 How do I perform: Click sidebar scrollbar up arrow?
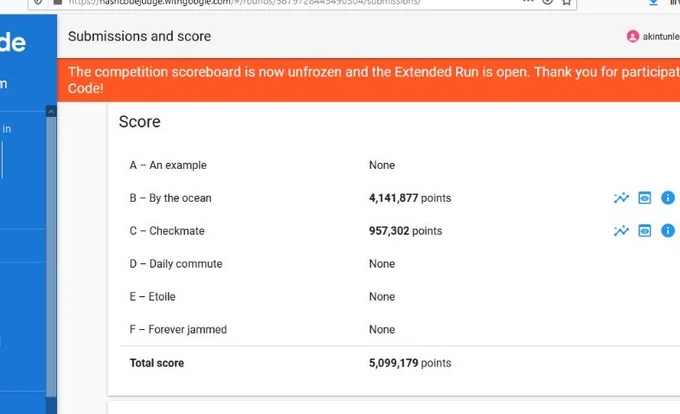tap(51, 111)
